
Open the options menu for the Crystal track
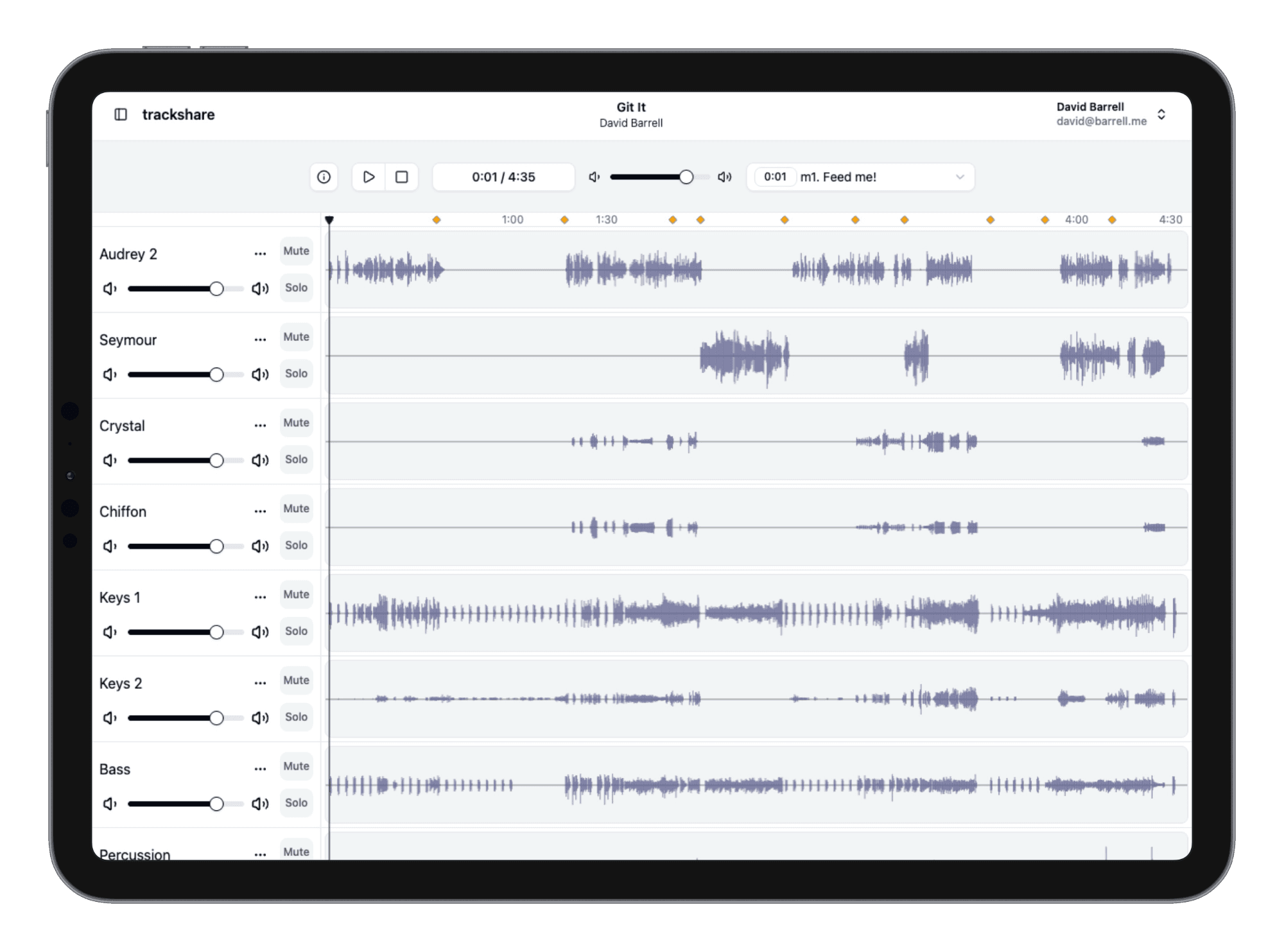click(x=260, y=424)
